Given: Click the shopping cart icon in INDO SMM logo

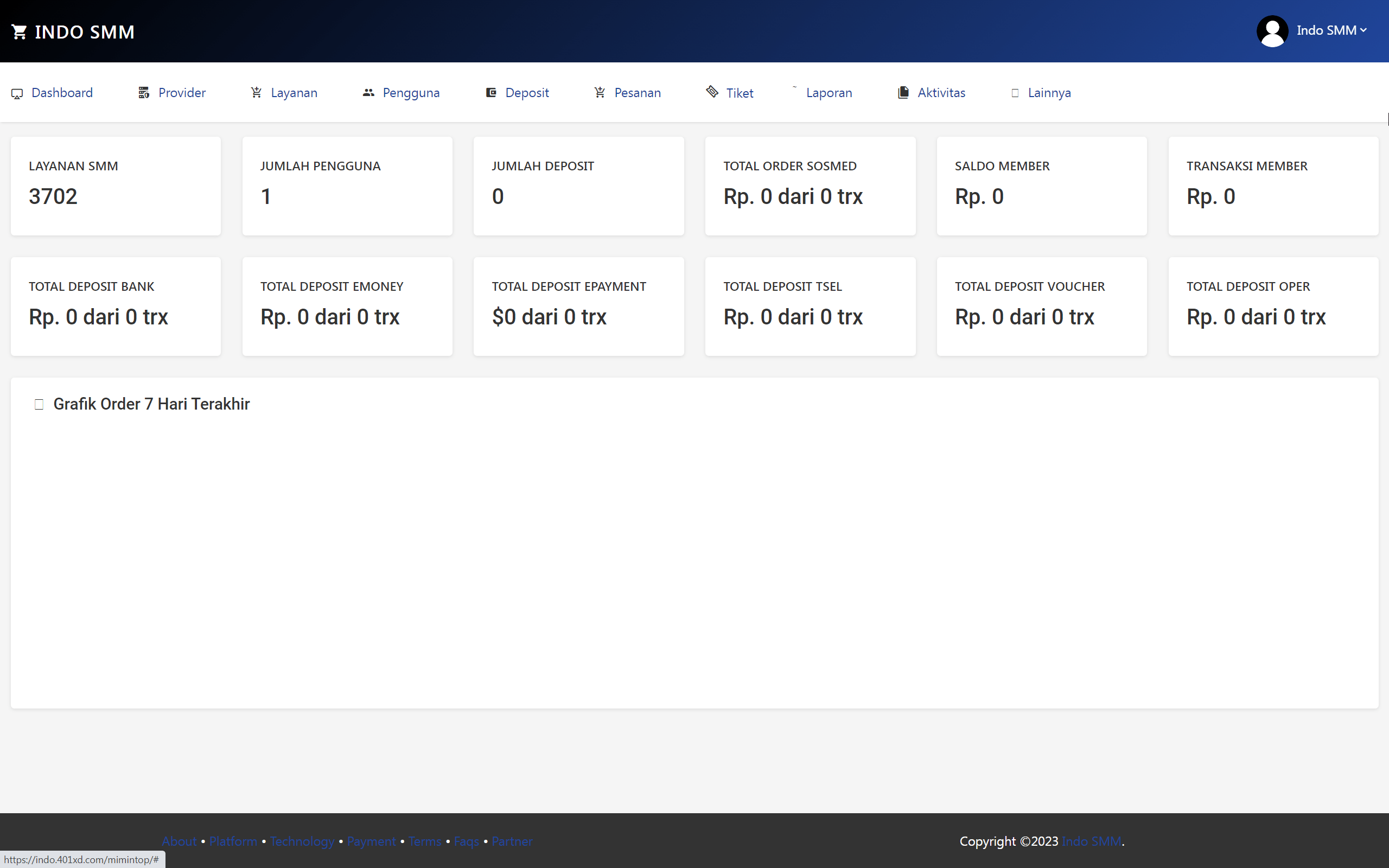Looking at the screenshot, I should click(x=20, y=31).
